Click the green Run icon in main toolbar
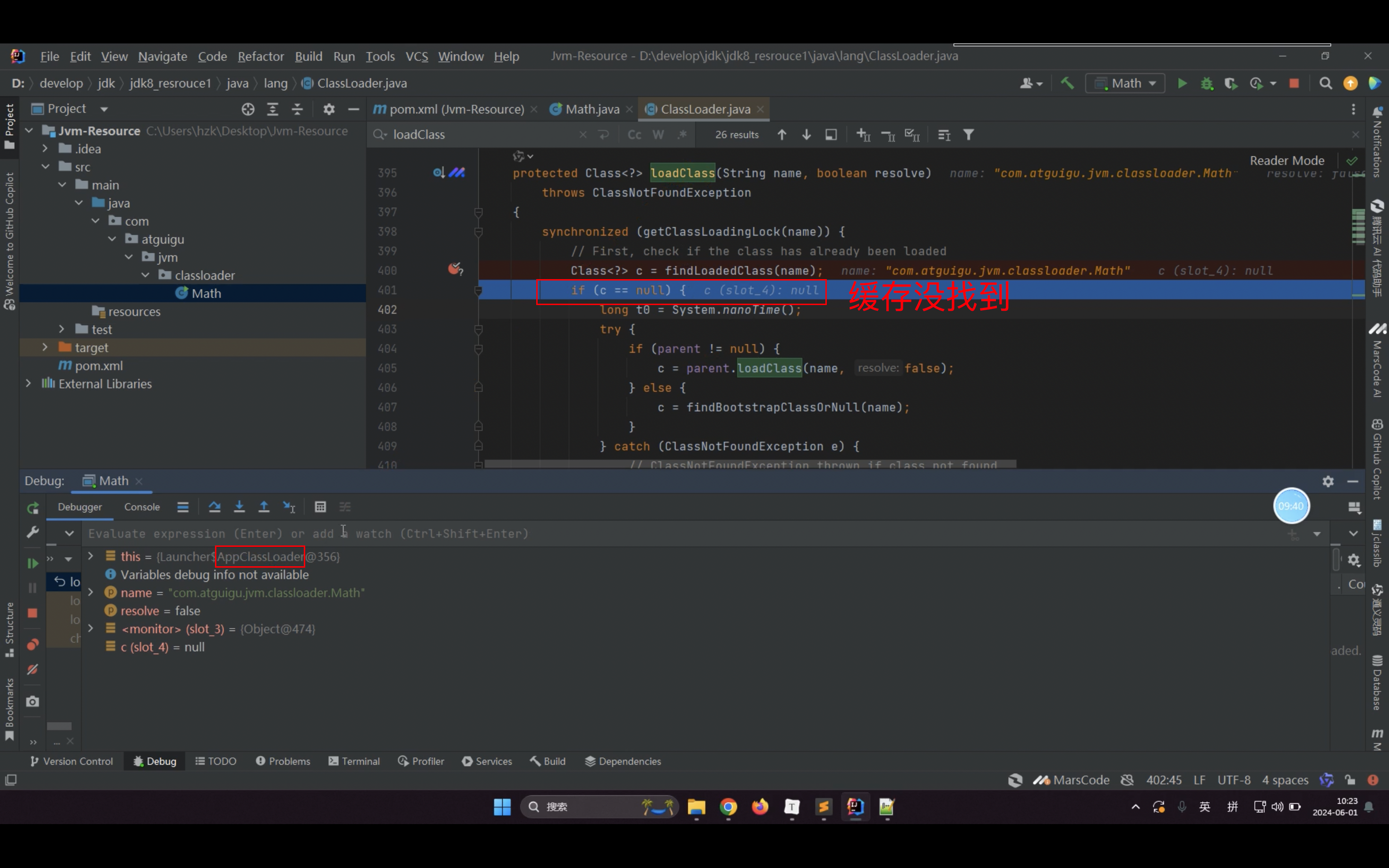 click(x=1182, y=83)
